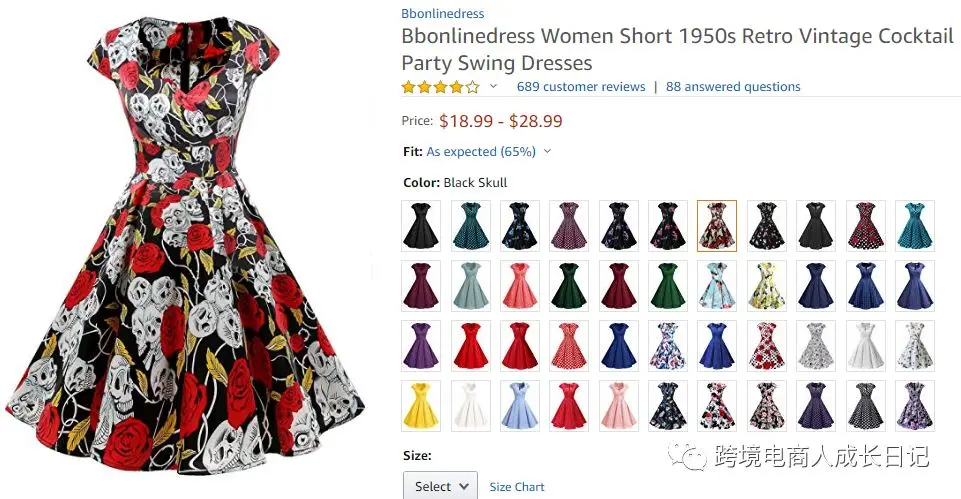Open the 88 answered questions link

(733, 86)
